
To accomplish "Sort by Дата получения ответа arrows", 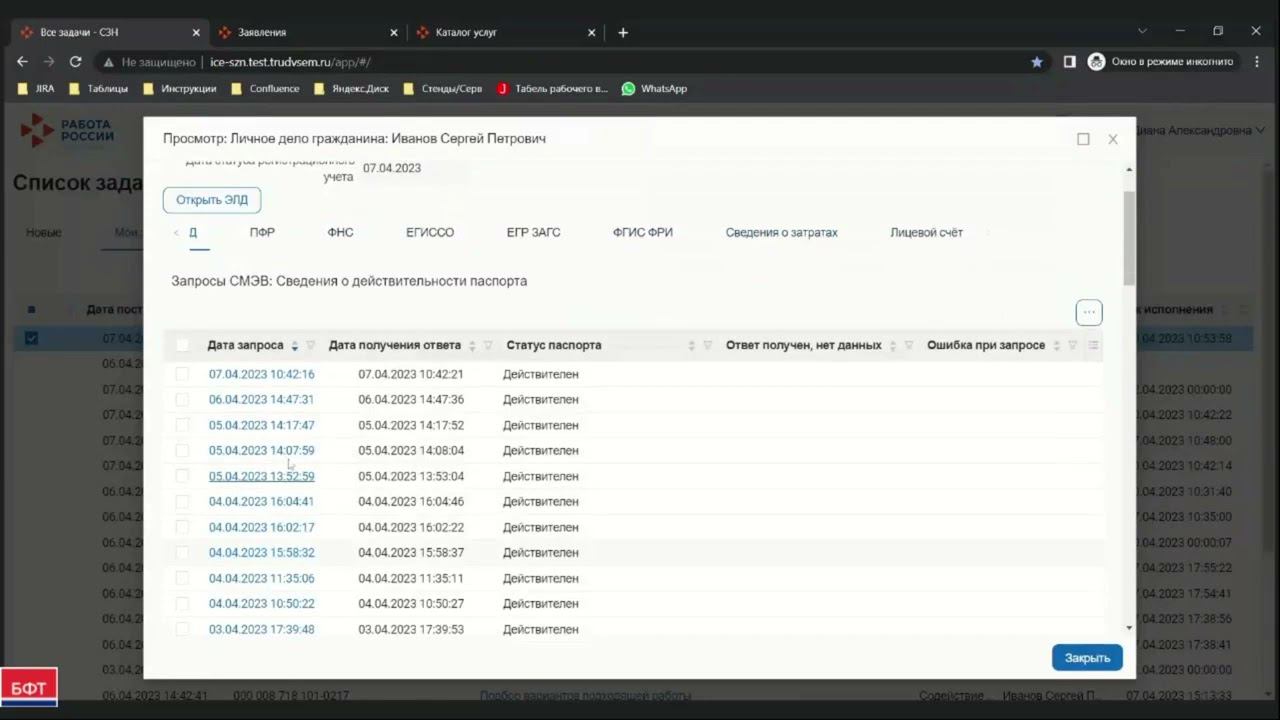I will coord(472,346).
